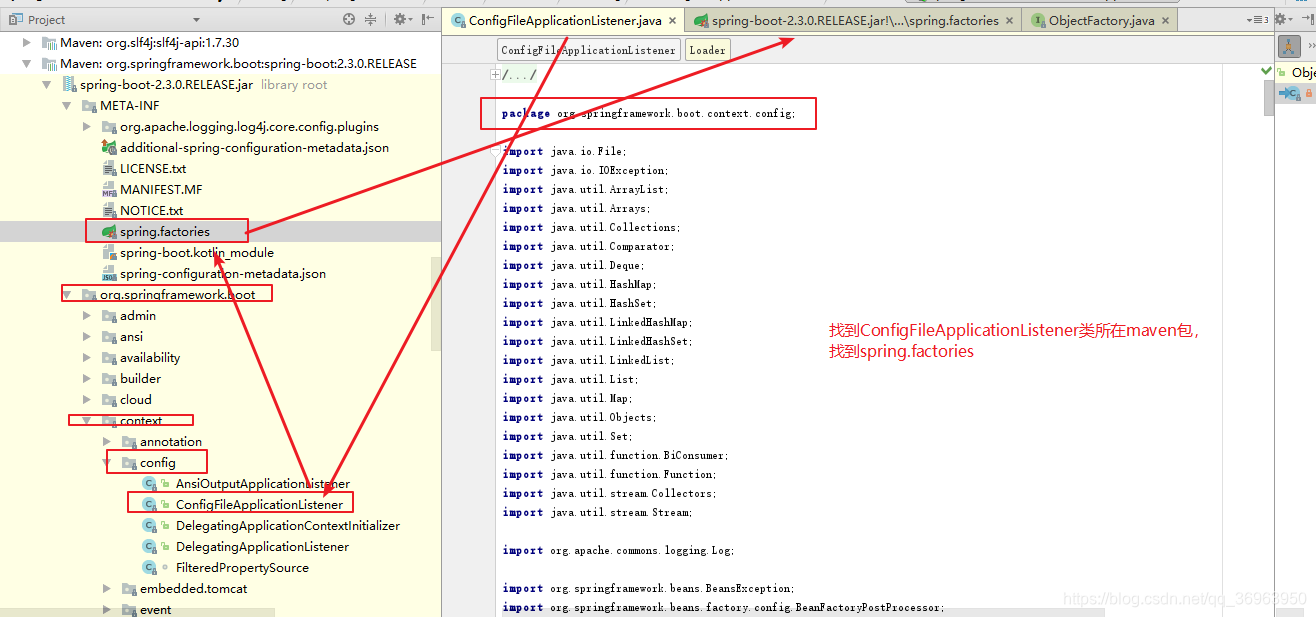The height and width of the screenshot is (617, 1316).
Task: Click the META-INF folder icon
Action: 89,106
